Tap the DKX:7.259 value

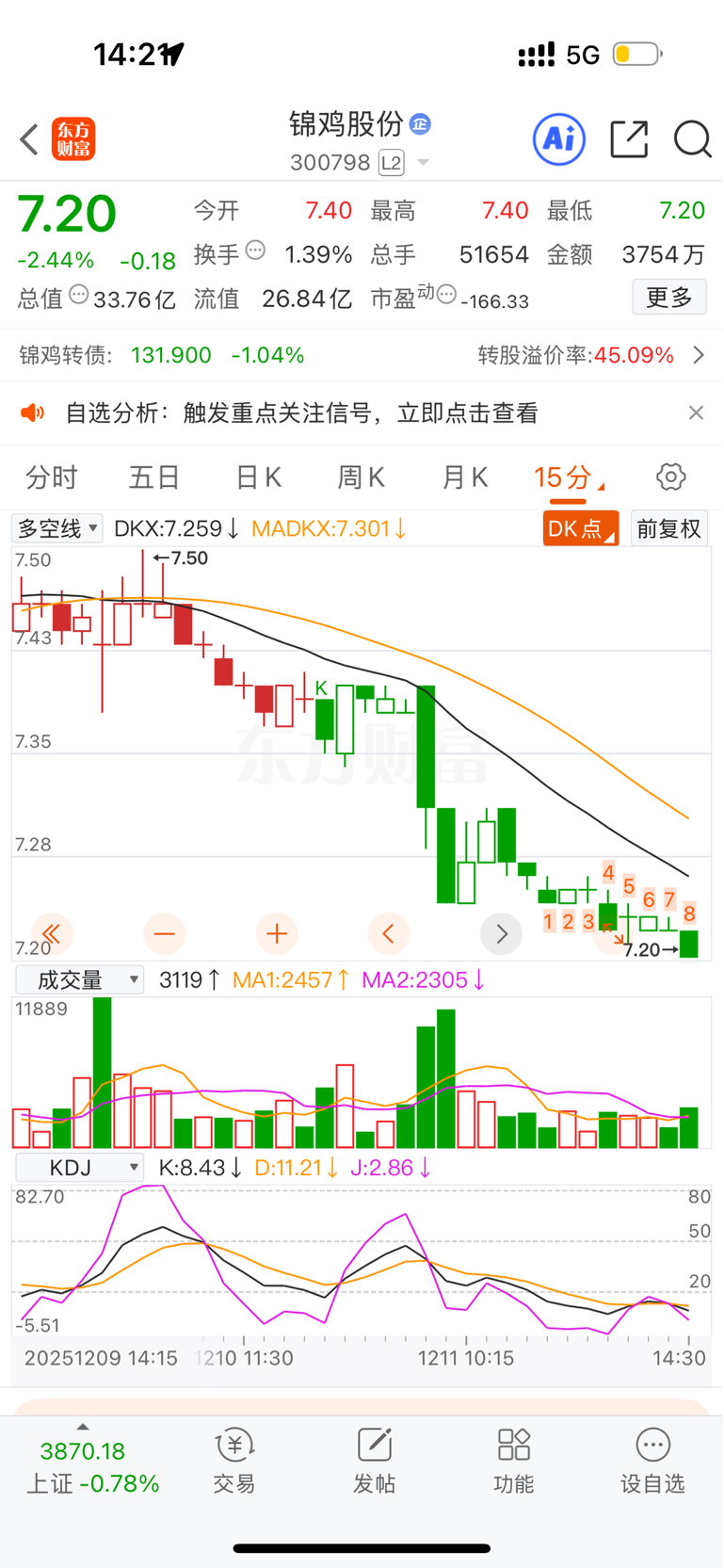[176, 528]
